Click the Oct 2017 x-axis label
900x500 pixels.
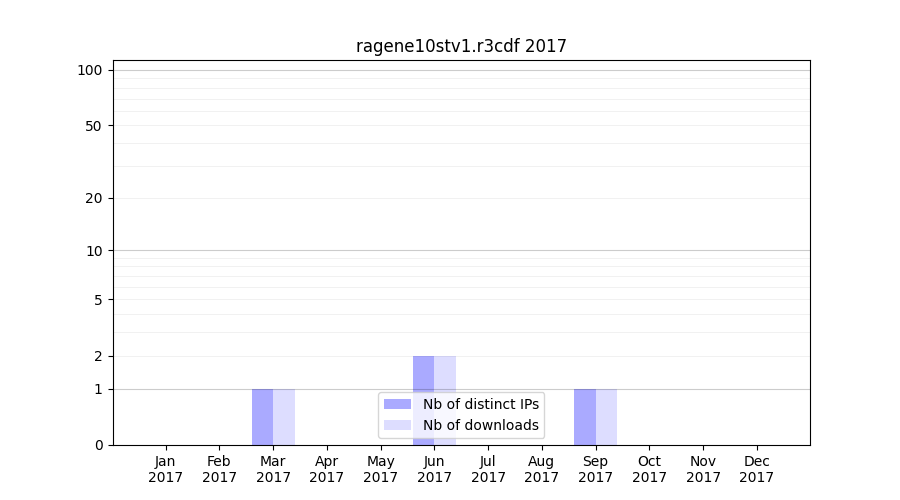[649, 469]
